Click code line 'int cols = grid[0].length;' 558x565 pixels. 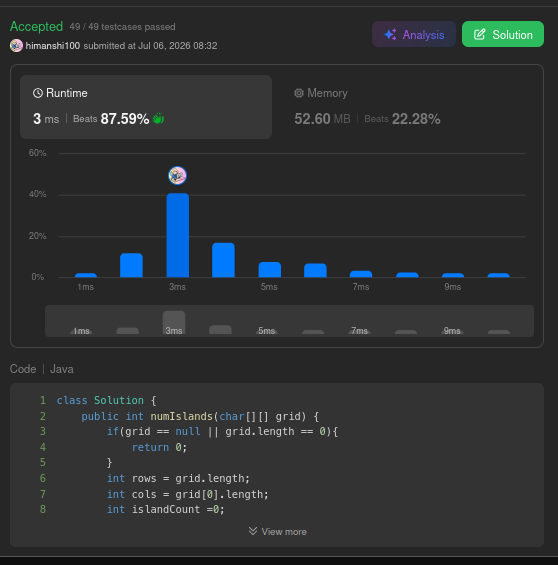tap(188, 494)
